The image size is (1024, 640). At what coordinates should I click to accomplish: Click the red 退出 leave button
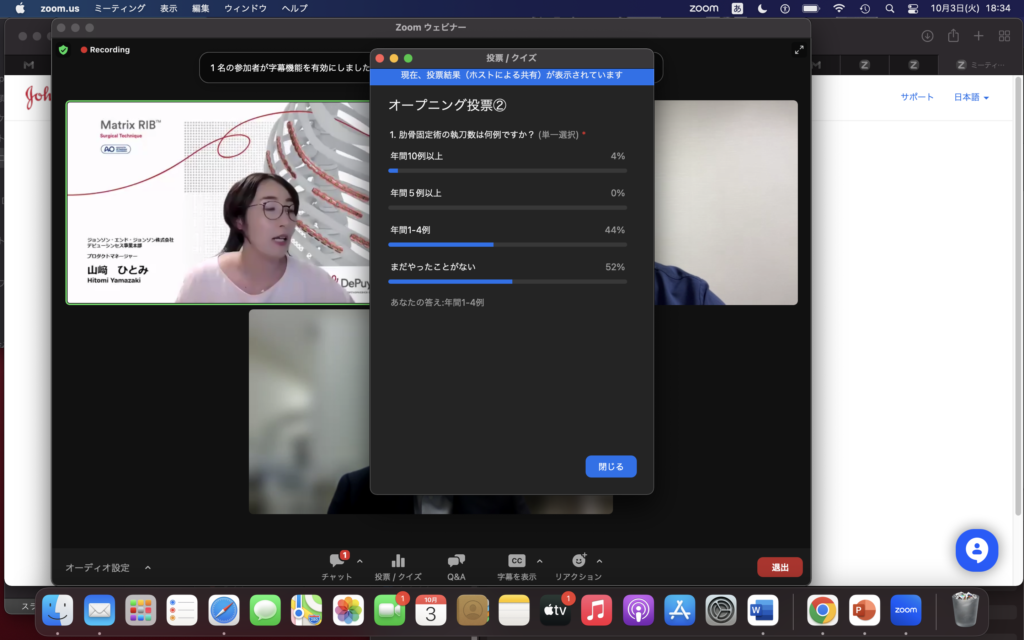coord(779,567)
